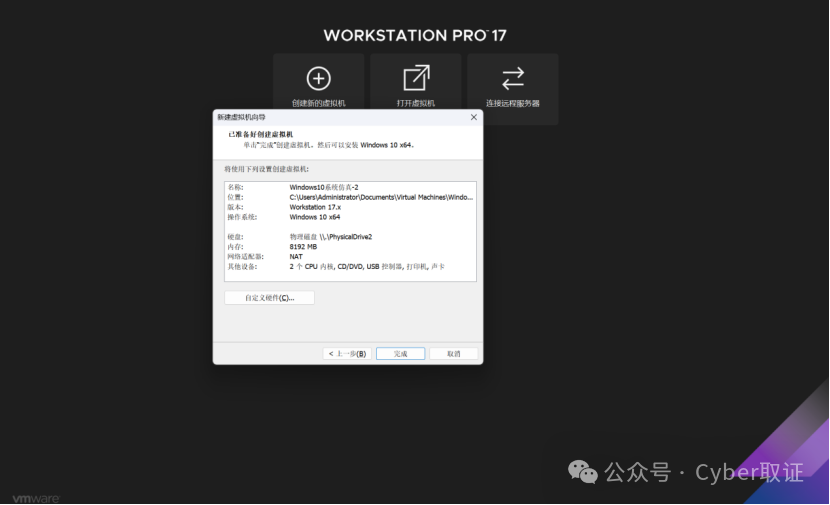The image size is (830, 505).
Task: Select the 2 CPU cores other devices row
Action: click(367, 267)
